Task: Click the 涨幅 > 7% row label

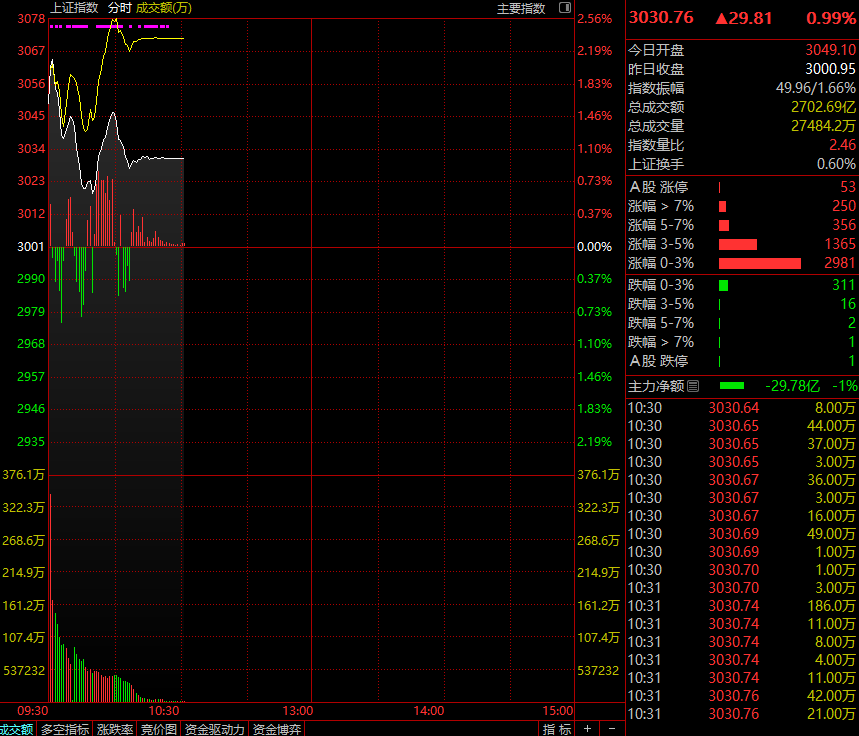Action: click(x=661, y=206)
